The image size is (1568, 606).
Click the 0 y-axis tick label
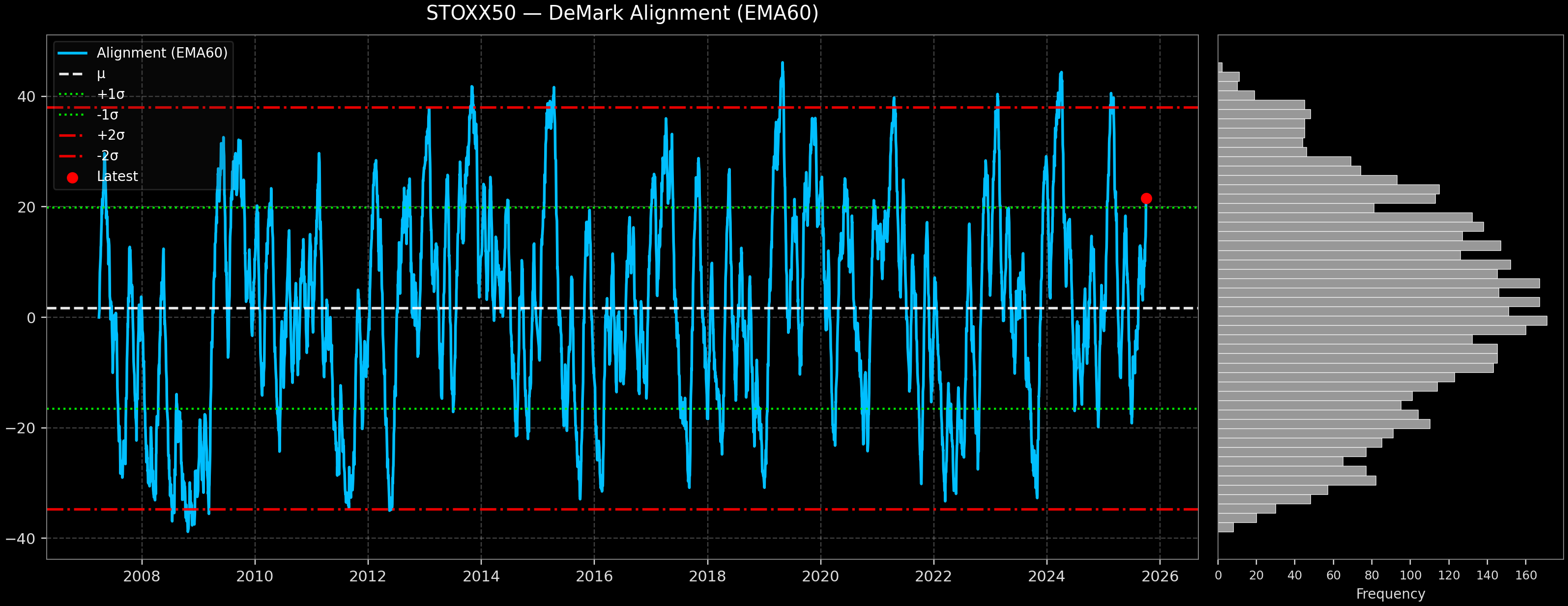tap(31, 318)
